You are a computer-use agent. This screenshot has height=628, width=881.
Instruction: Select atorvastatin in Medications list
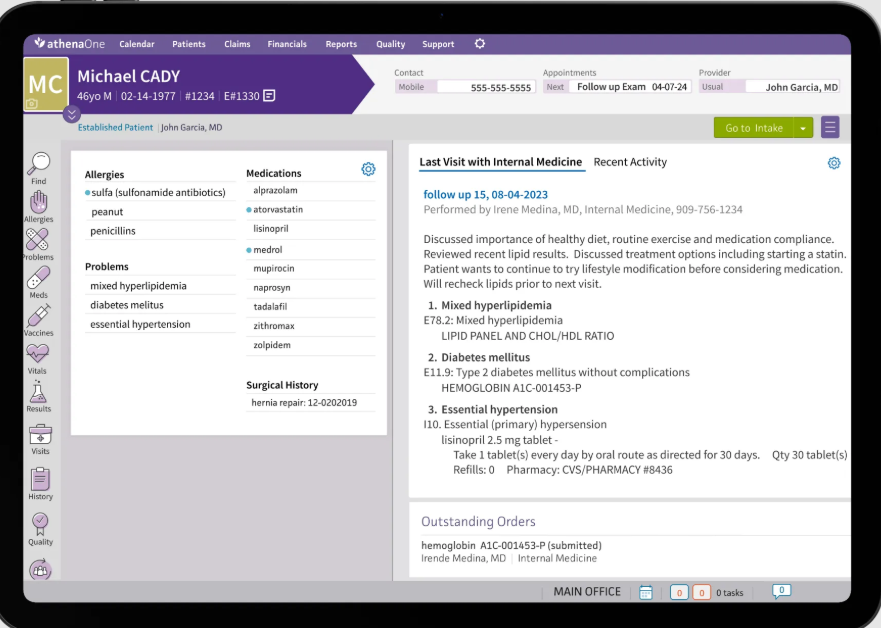point(311,210)
